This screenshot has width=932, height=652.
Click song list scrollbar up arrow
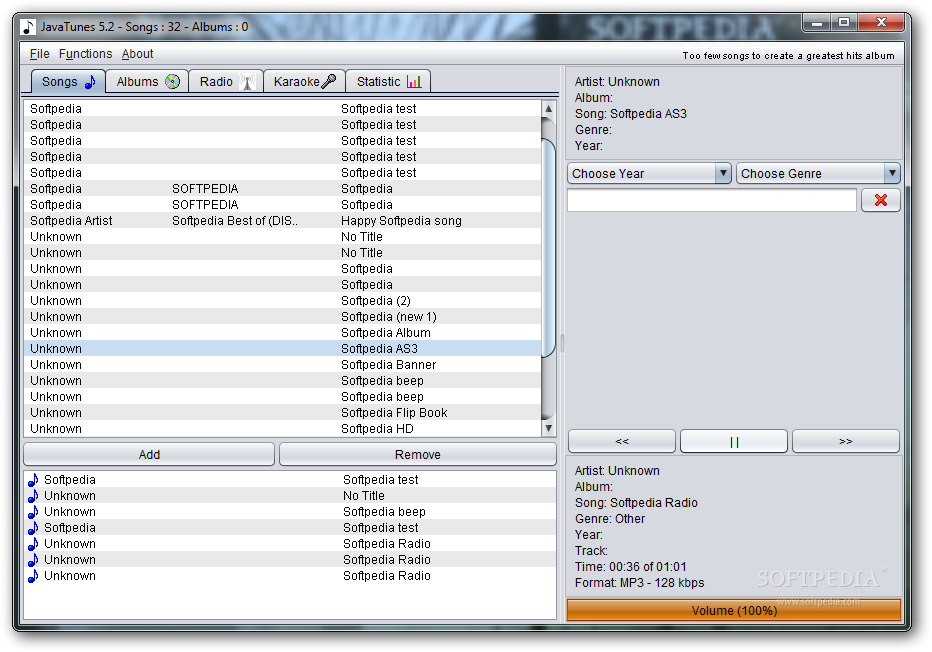point(549,109)
